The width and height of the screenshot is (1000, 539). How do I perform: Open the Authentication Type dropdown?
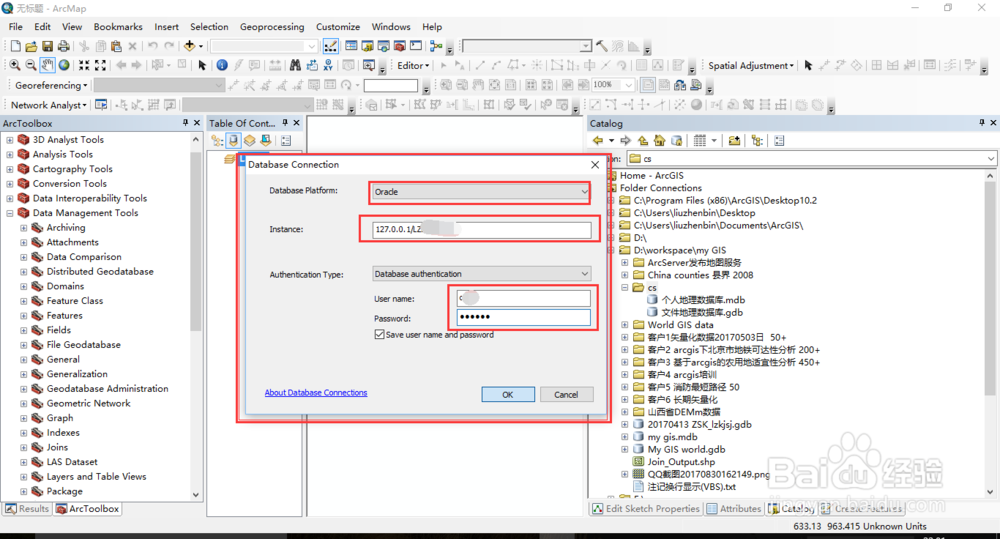[x=584, y=274]
